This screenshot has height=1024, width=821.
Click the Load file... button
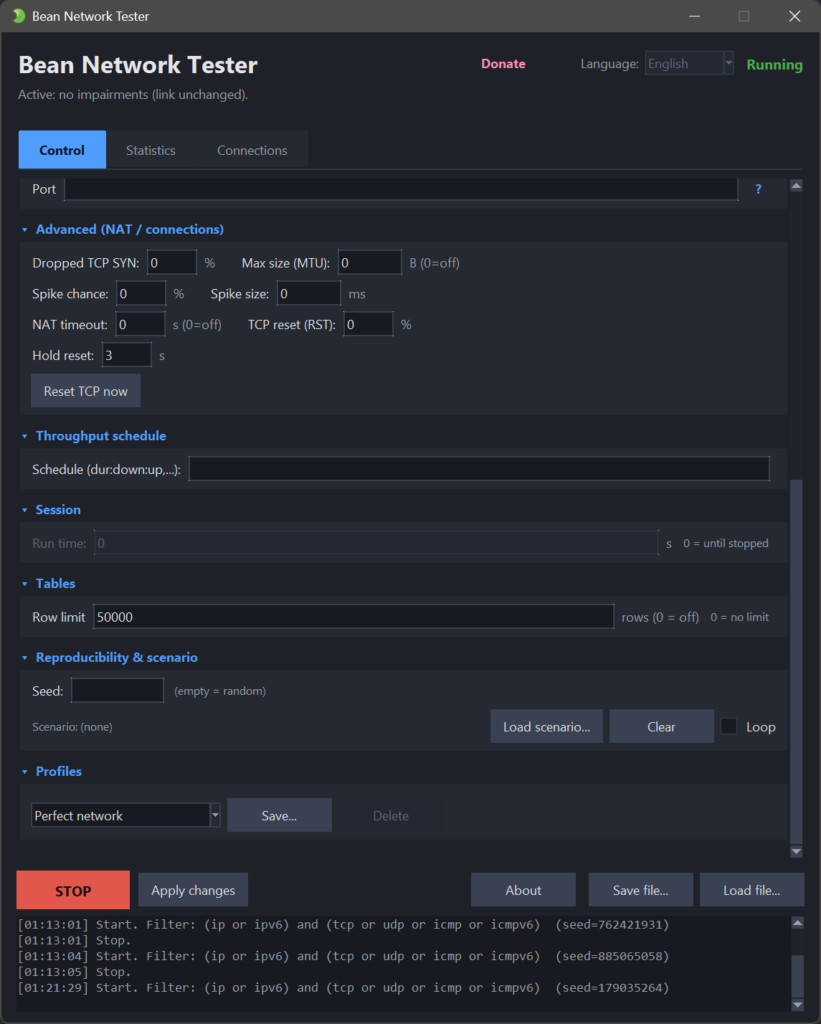coord(752,890)
